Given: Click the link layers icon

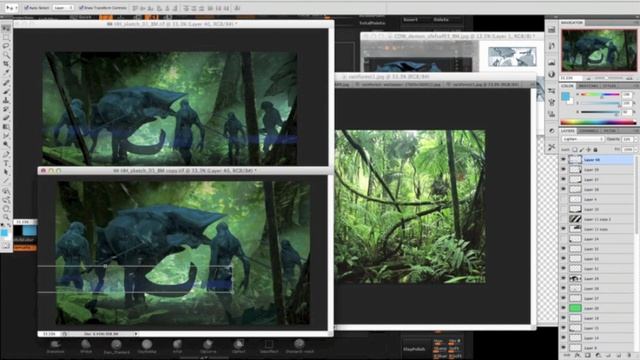Looking at the screenshot, I should coord(567,356).
